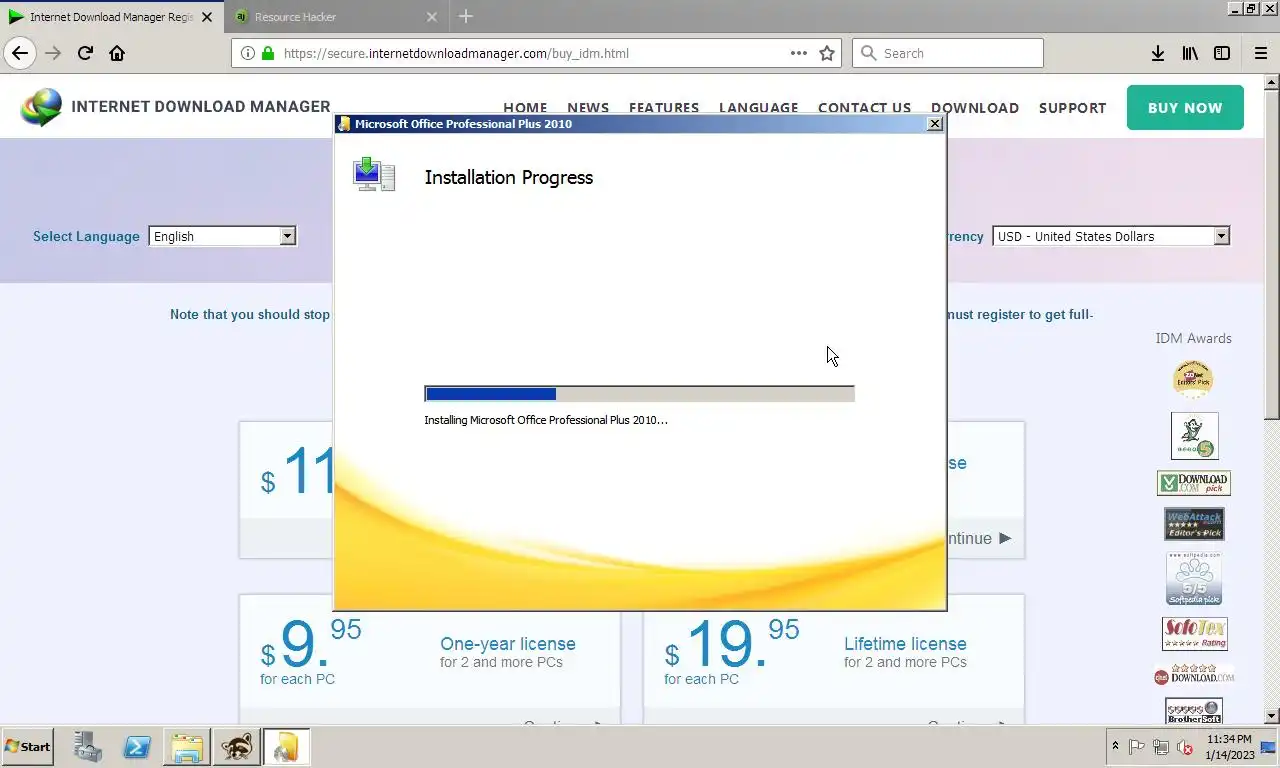Go to the Firefox home page icon
The height and width of the screenshot is (768, 1280).
117,53
